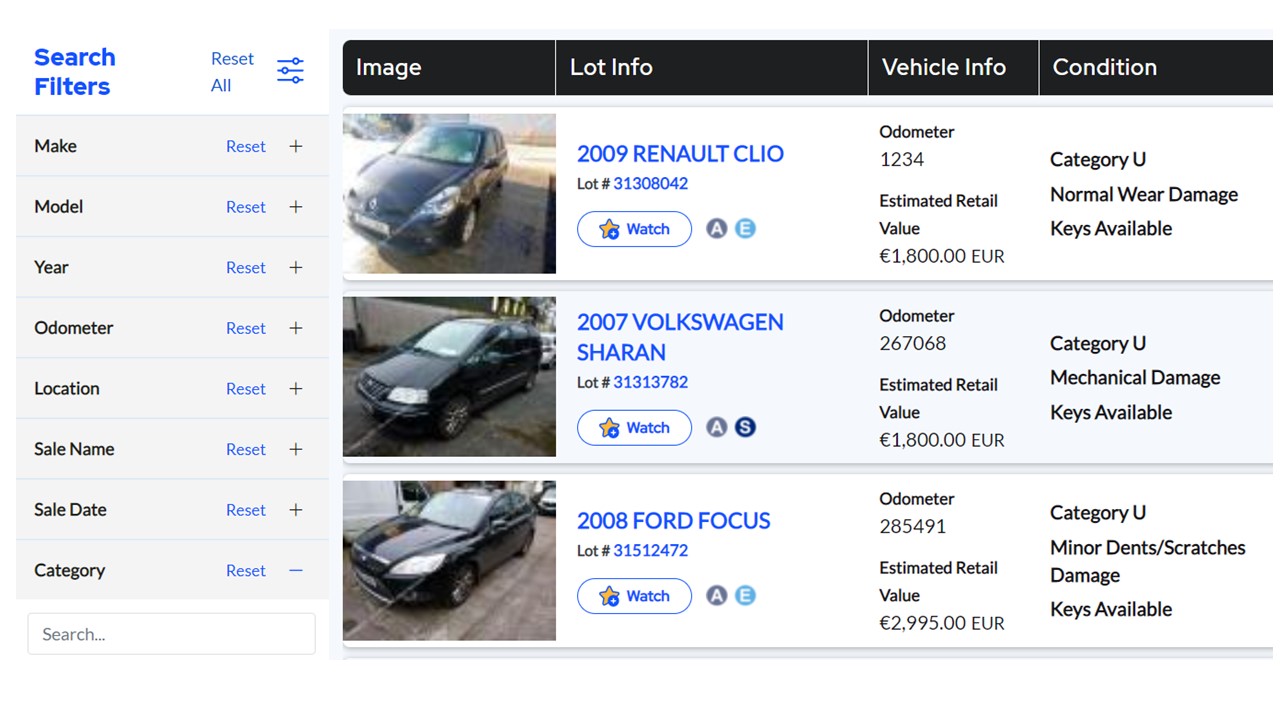Reset the Location filter
Screen dimensions: 1280x720
246,389
